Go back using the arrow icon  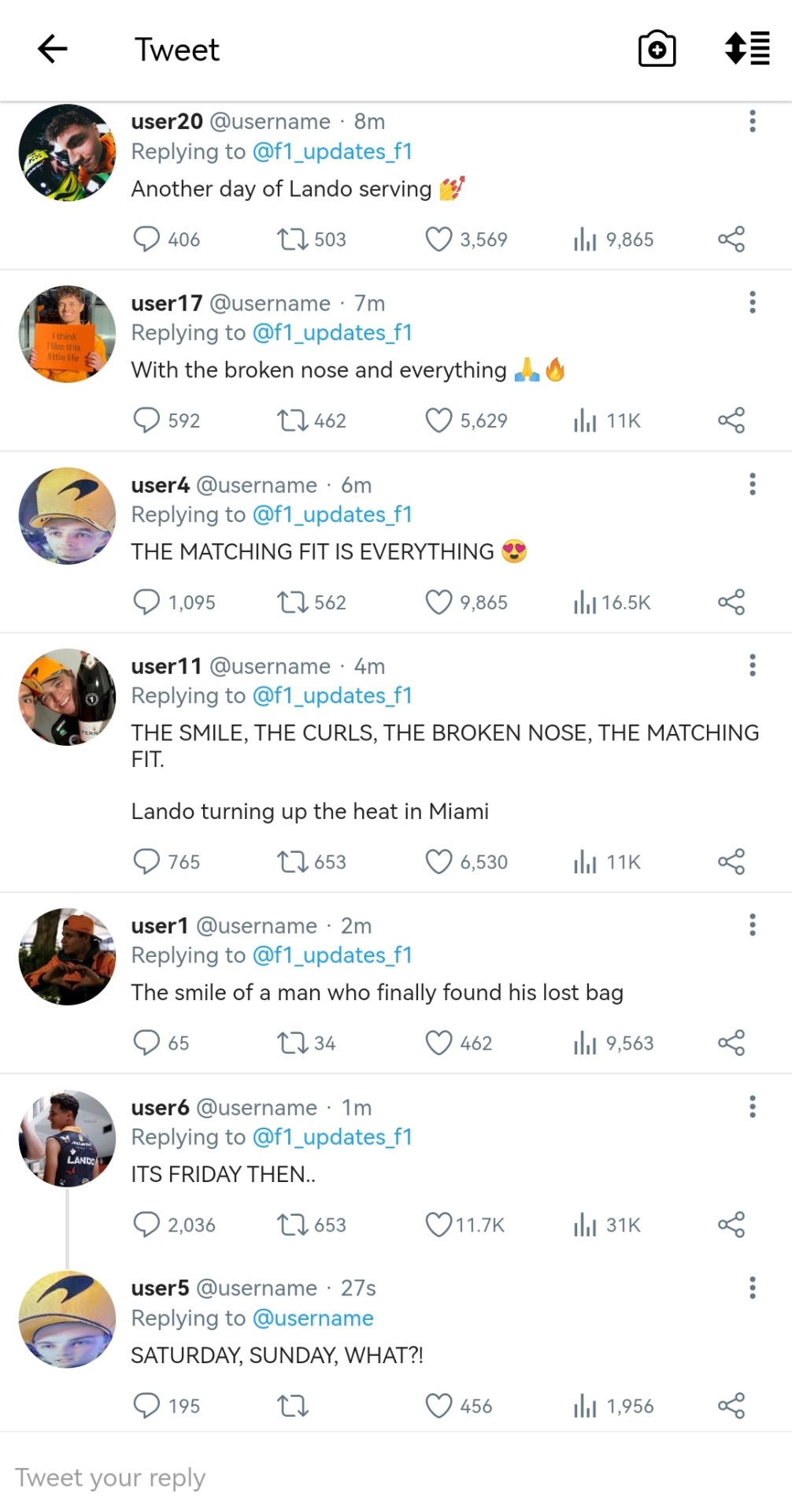[53, 49]
